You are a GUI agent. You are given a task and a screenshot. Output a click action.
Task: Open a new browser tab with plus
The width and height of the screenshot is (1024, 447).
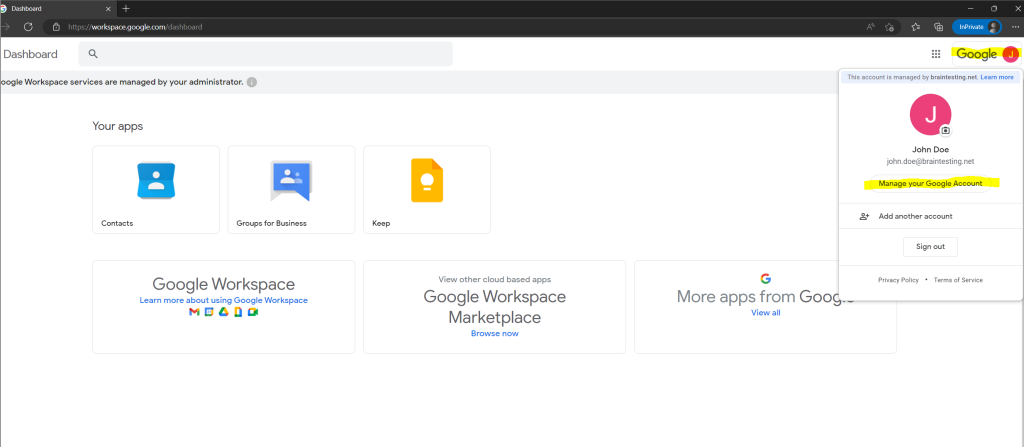click(x=126, y=8)
